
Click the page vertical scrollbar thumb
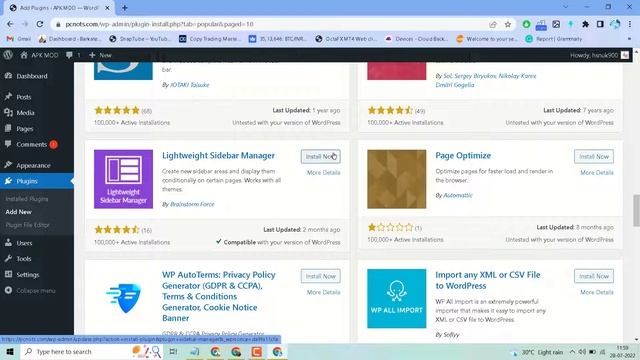[636, 210]
